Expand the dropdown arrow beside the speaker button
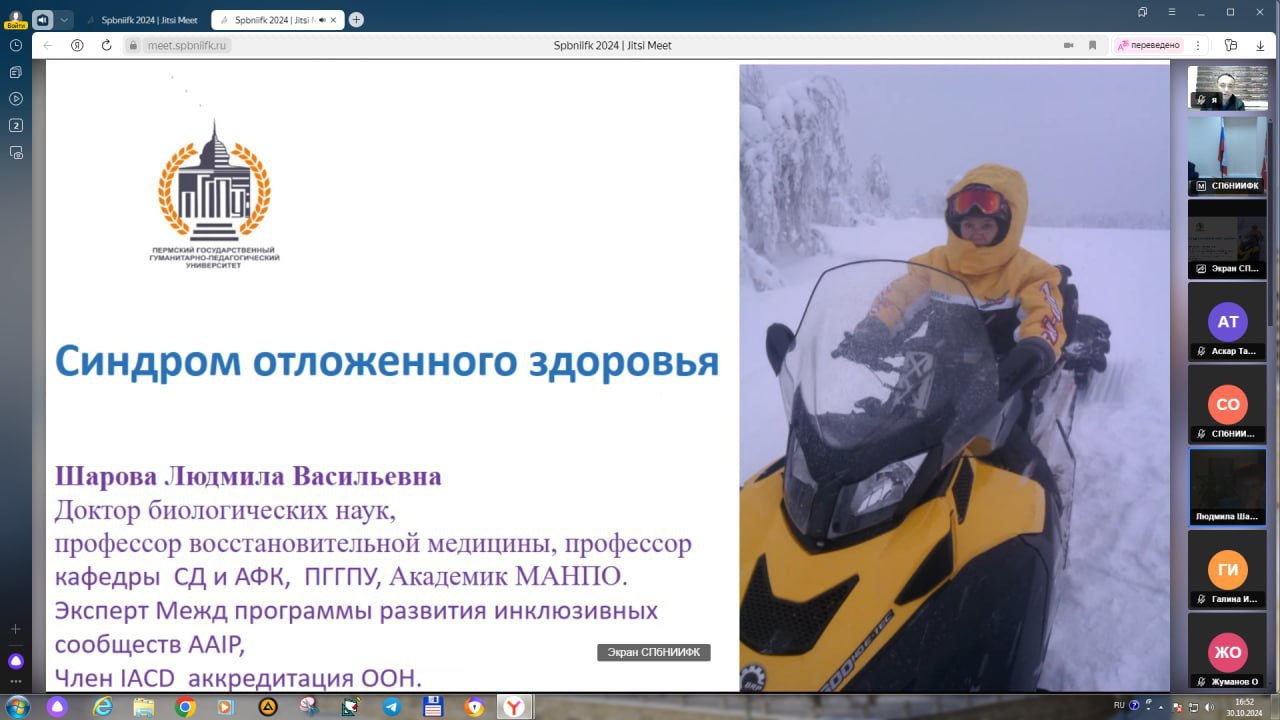The height and width of the screenshot is (720, 1280). click(x=65, y=19)
